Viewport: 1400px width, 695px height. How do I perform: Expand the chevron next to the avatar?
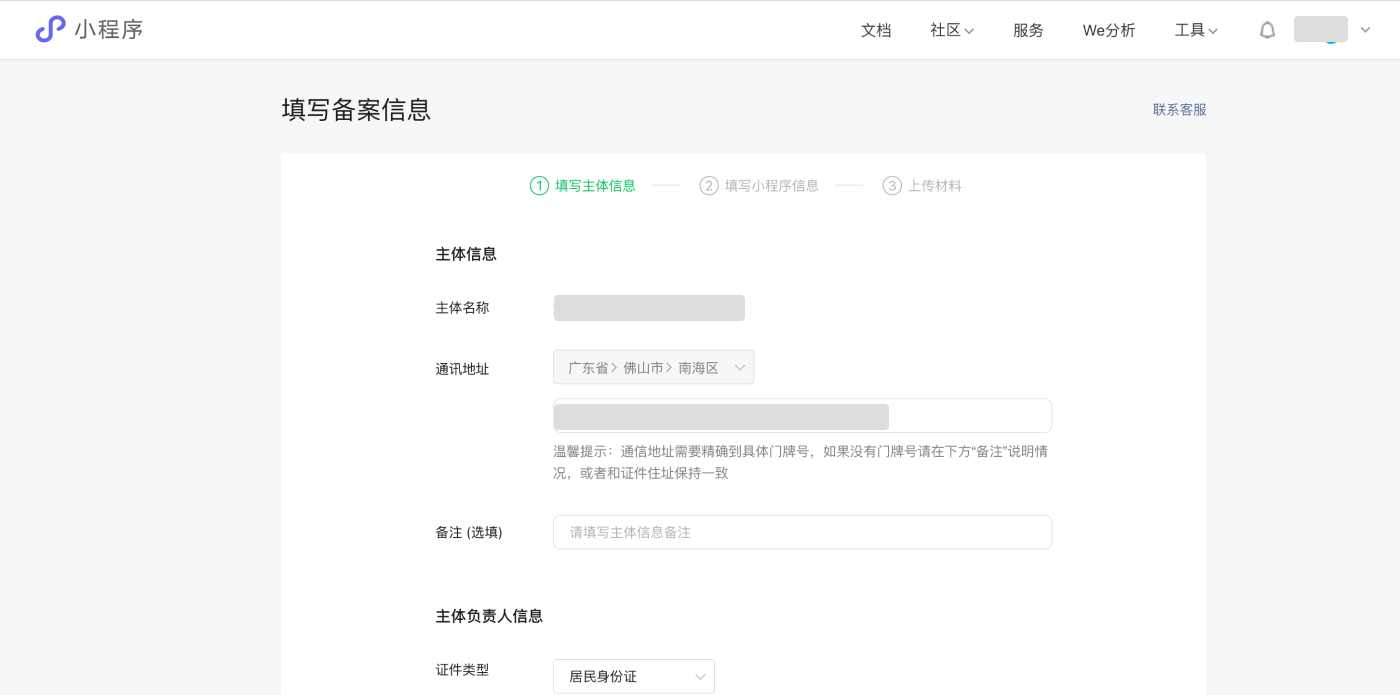coord(1365,30)
